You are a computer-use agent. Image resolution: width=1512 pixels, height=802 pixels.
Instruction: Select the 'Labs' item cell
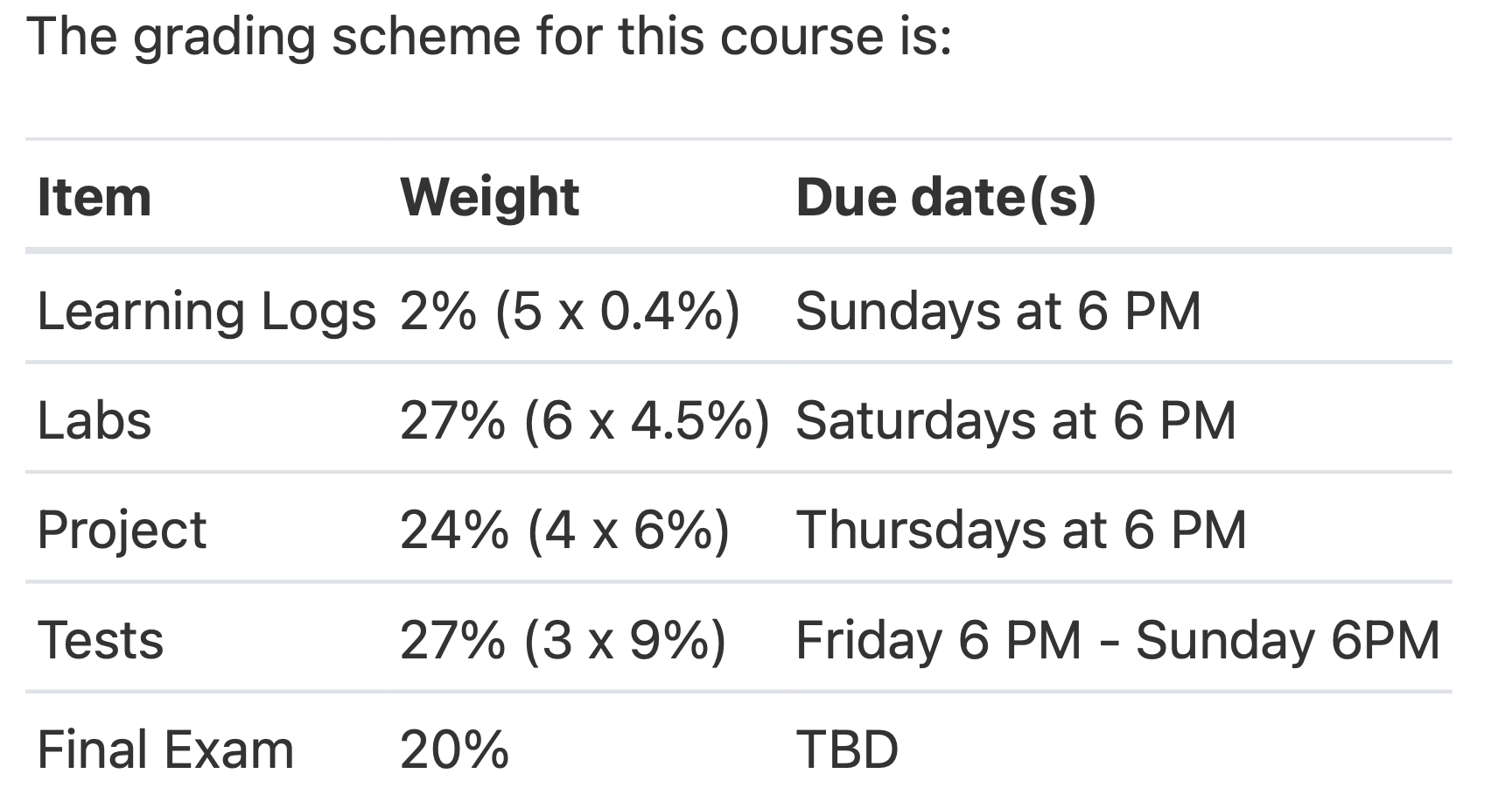[x=94, y=420]
